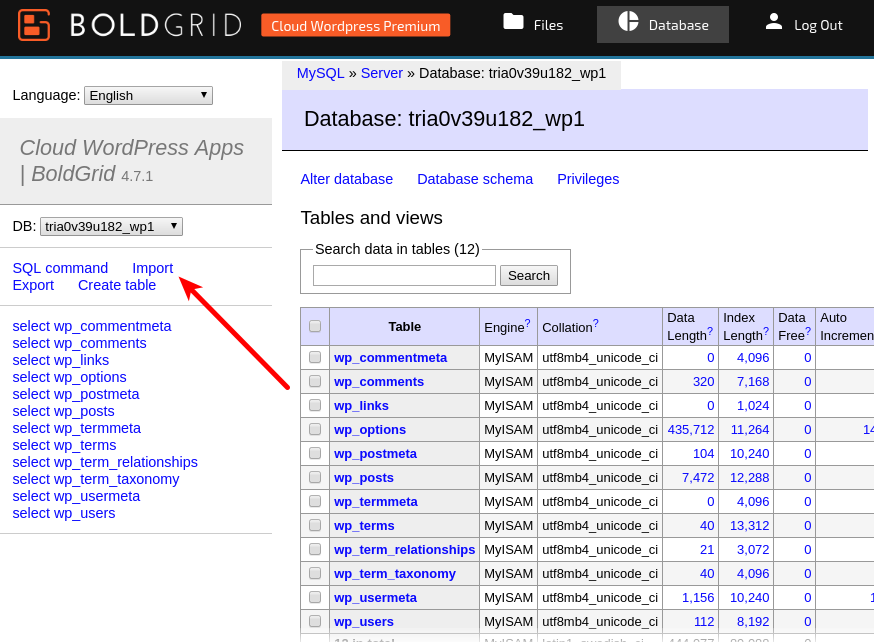This screenshot has height=642, width=874.
Task: Open the Alter database link
Action: [347, 179]
